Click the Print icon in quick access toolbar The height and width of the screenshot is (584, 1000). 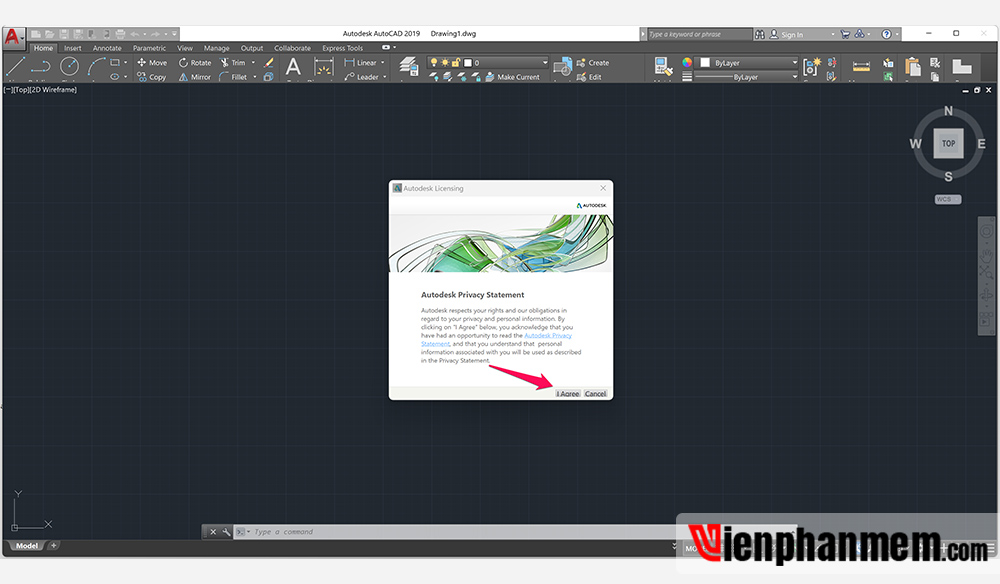(120, 34)
